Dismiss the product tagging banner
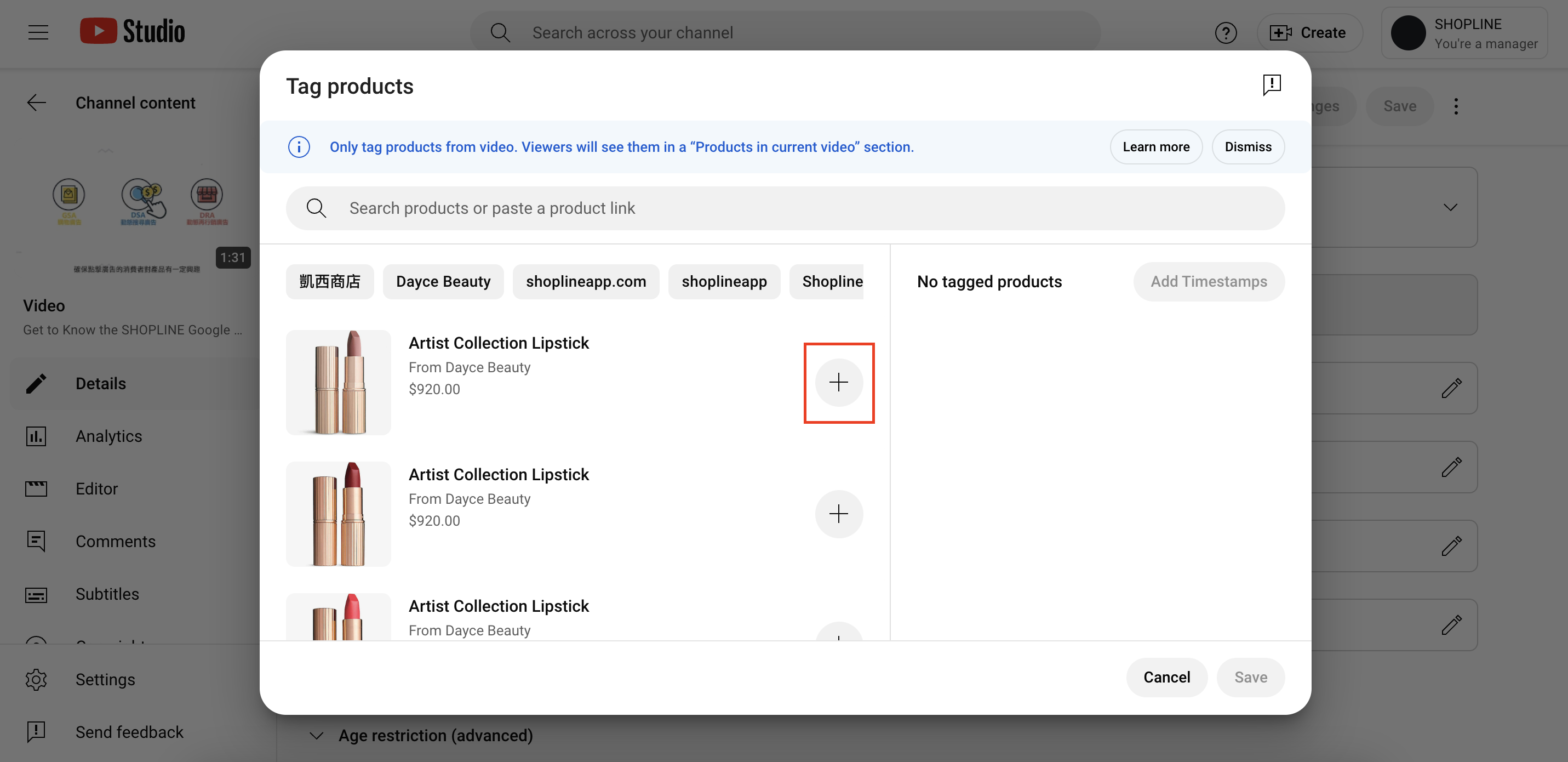The height and width of the screenshot is (762, 1568). coord(1247,147)
